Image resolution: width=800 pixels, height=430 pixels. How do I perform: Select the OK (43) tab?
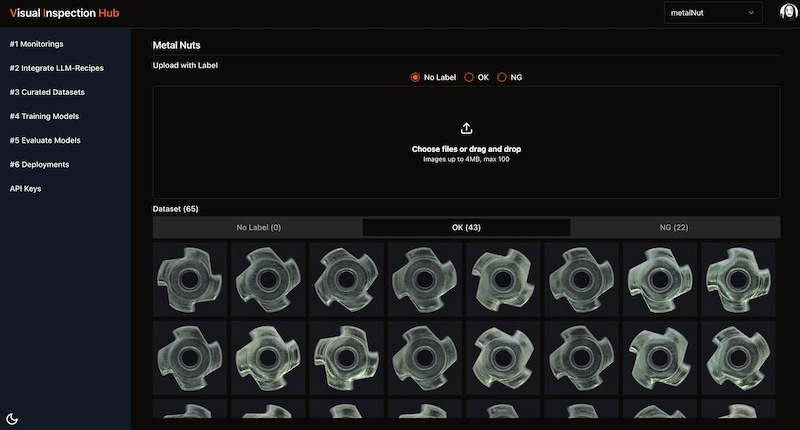tap(466, 227)
